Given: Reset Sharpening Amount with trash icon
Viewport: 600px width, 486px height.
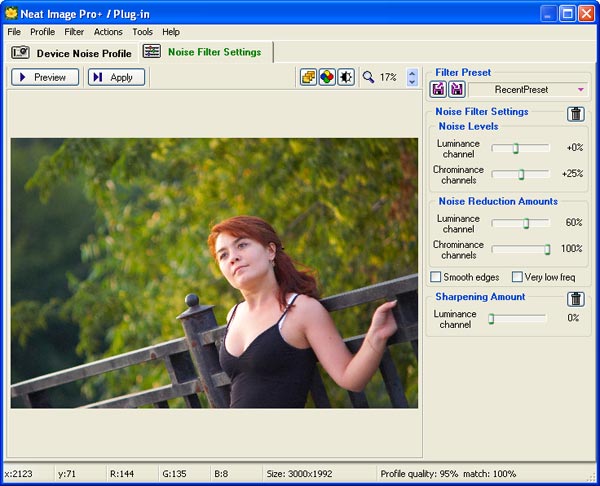Looking at the screenshot, I should 576,299.
